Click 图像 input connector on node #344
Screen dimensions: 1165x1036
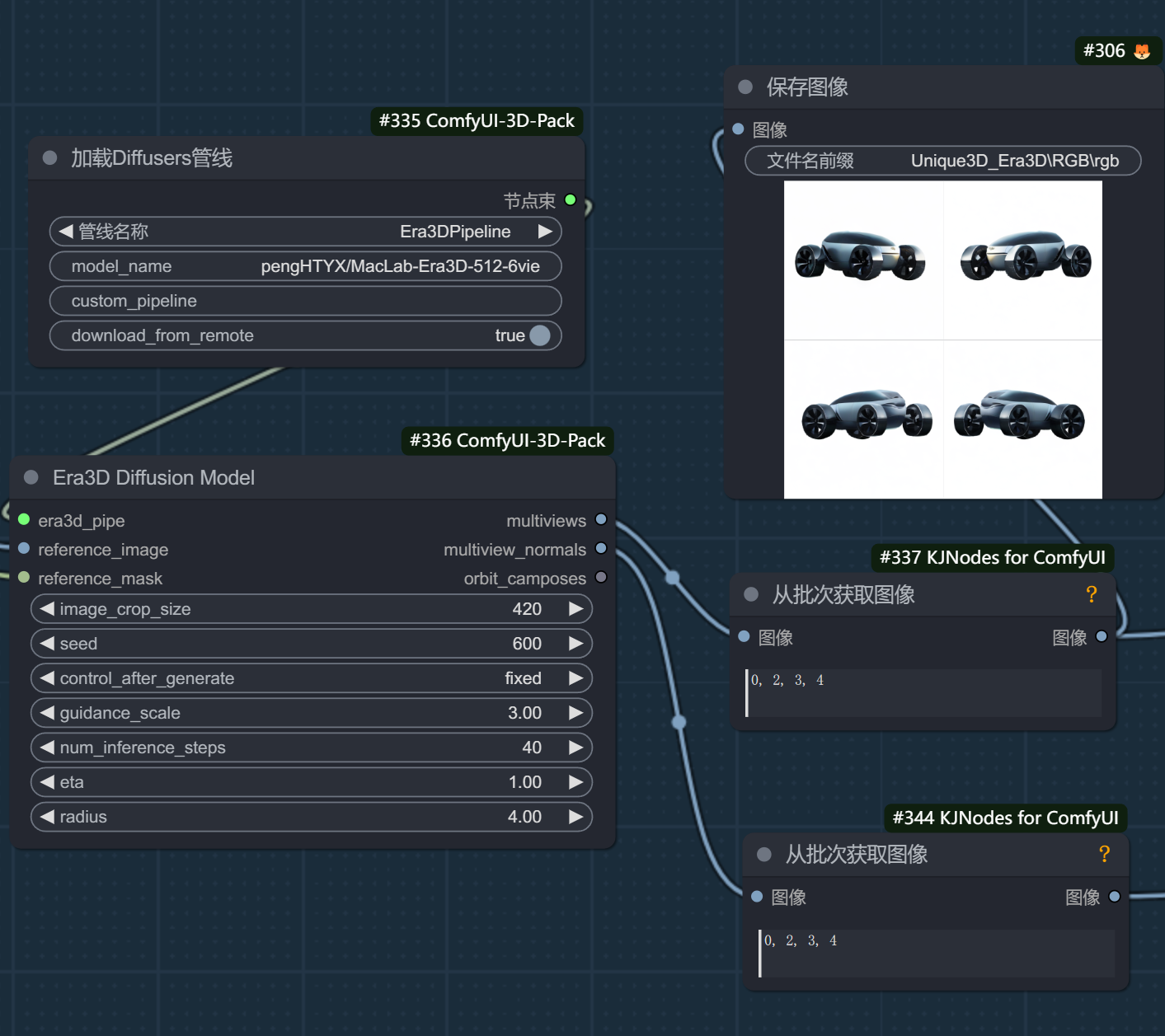pyautogui.click(x=757, y=896)
